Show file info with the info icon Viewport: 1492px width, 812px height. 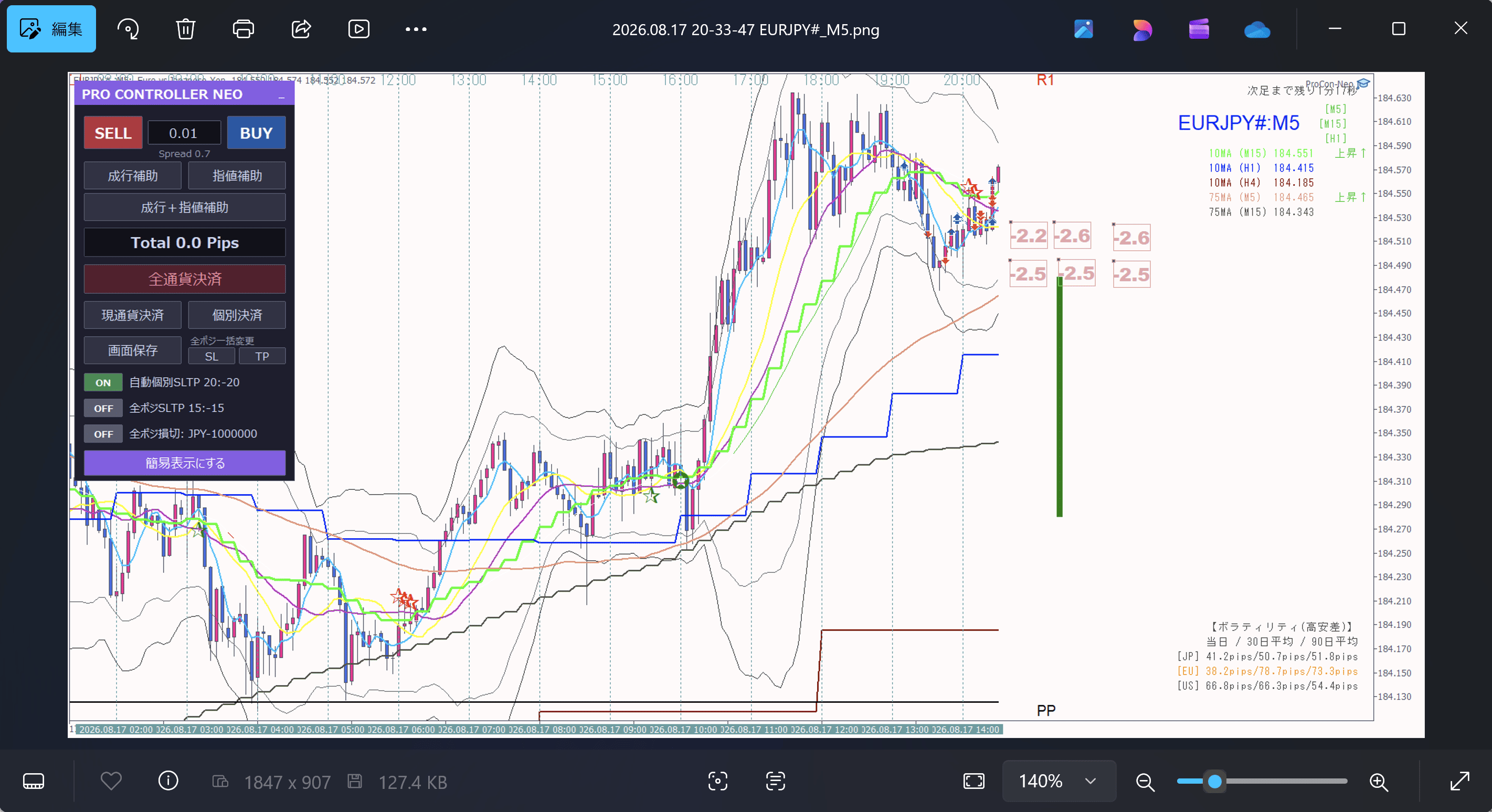tap(168, 782)
